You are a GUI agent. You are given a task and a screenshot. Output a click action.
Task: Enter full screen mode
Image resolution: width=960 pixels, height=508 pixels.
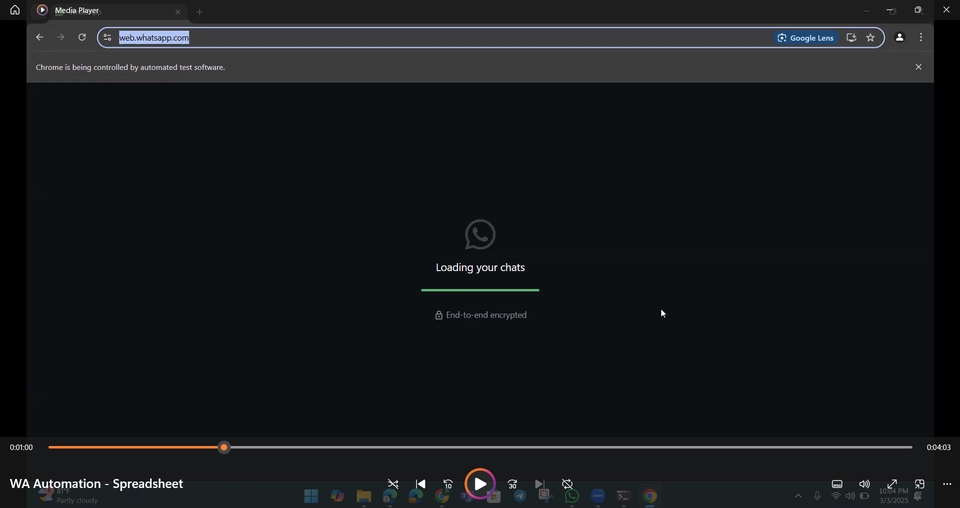tap(892, 484)
